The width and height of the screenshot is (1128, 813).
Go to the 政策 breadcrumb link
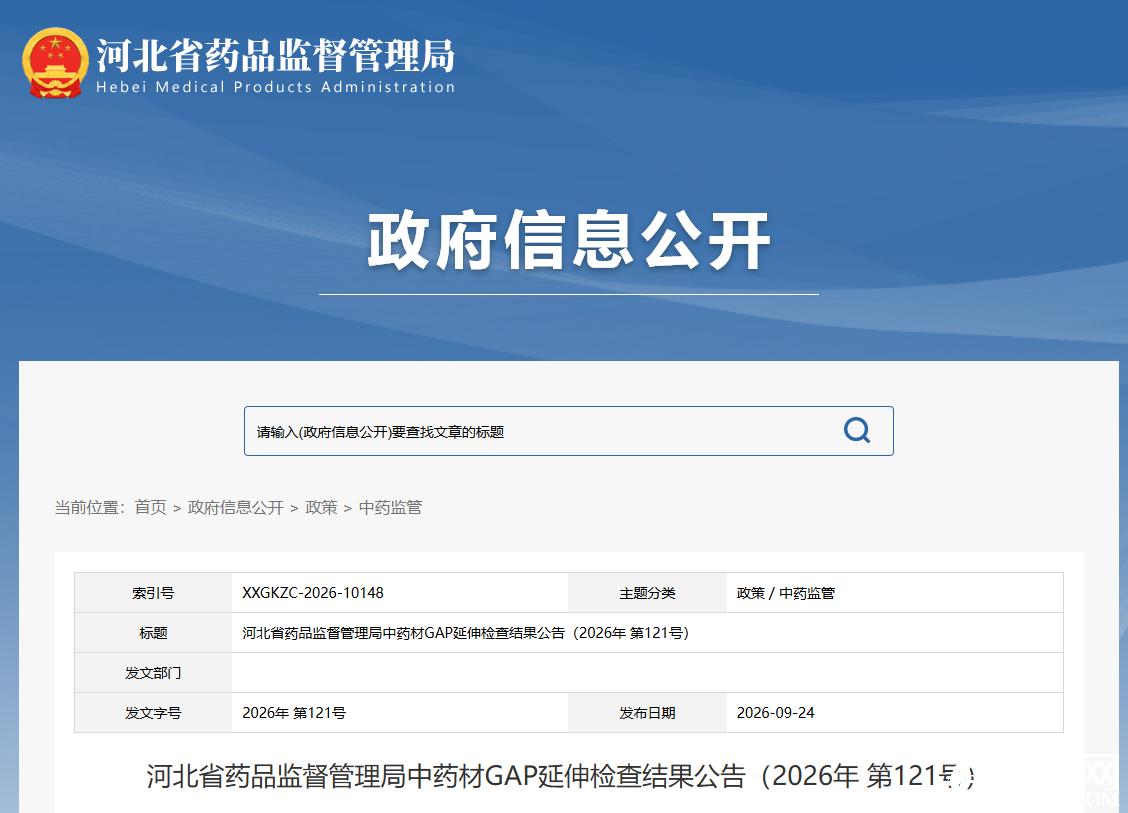[322, 507]
